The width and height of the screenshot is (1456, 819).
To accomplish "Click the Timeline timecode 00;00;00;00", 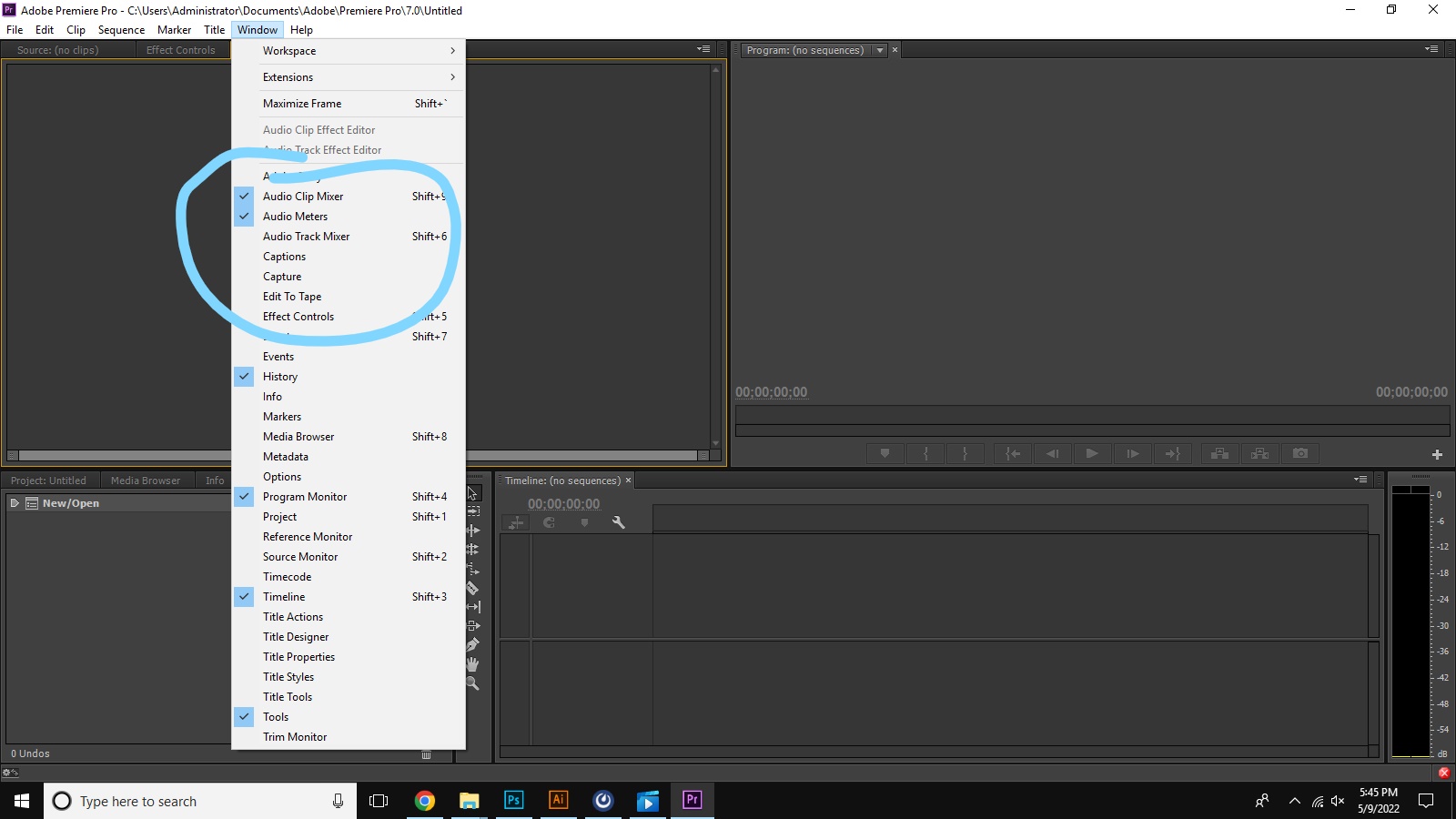I will click(x=564, y=504).
